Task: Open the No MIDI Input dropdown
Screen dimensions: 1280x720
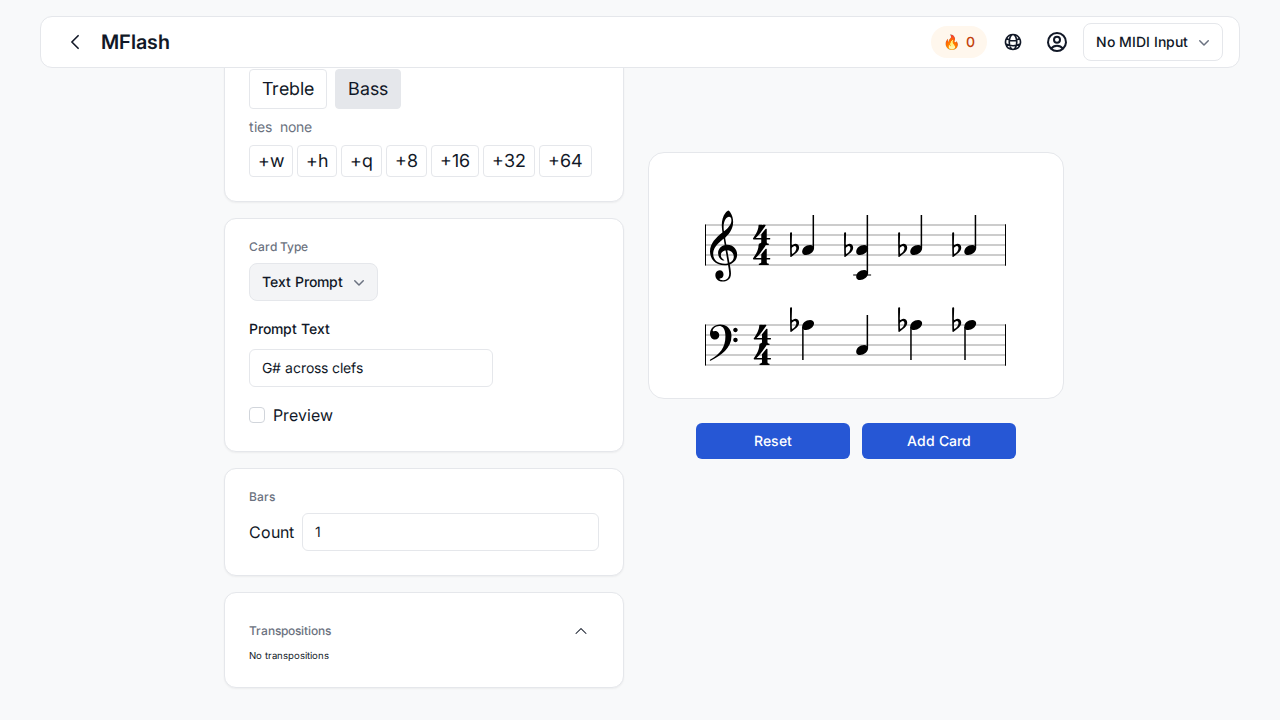Action: pyautogui.click(x=1152, y=42)
